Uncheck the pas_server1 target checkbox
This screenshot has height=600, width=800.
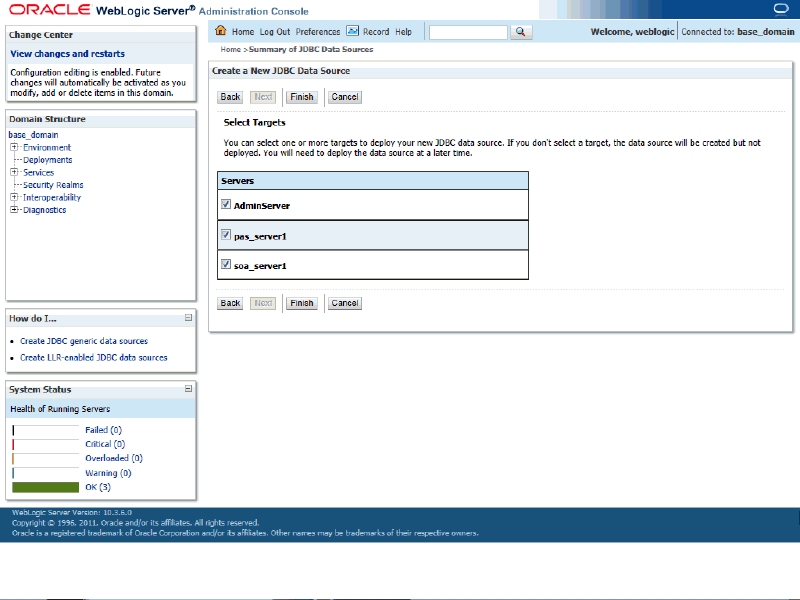(x=226, y=235)
